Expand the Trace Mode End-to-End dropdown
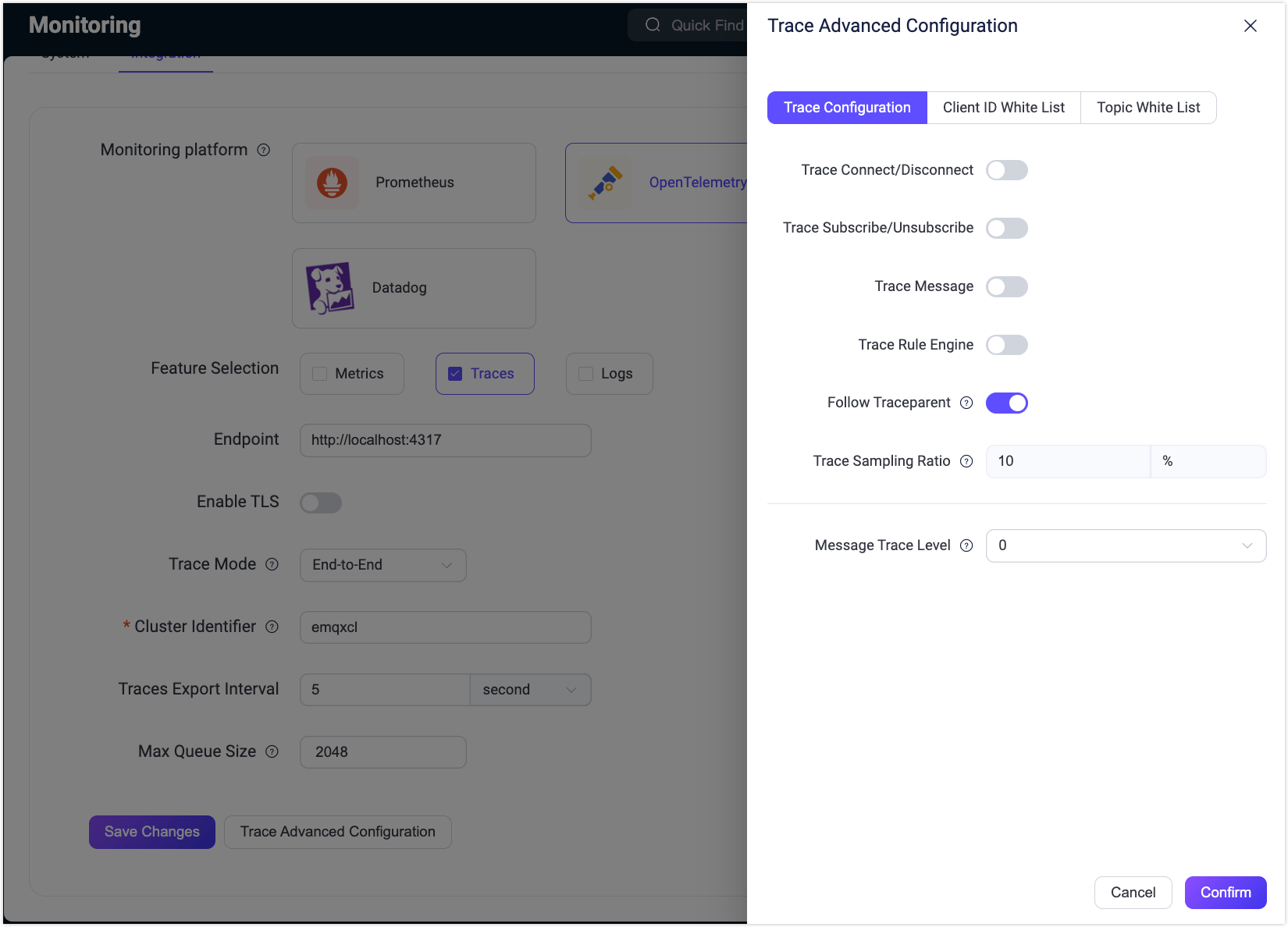The width and height of the screenshot is (1288, 927). tap(382, 565)
